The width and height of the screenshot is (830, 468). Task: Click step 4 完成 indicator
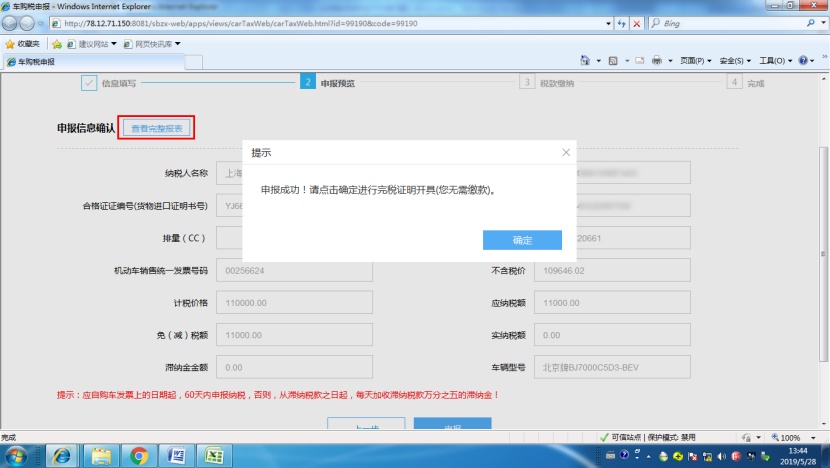[734, 82]
